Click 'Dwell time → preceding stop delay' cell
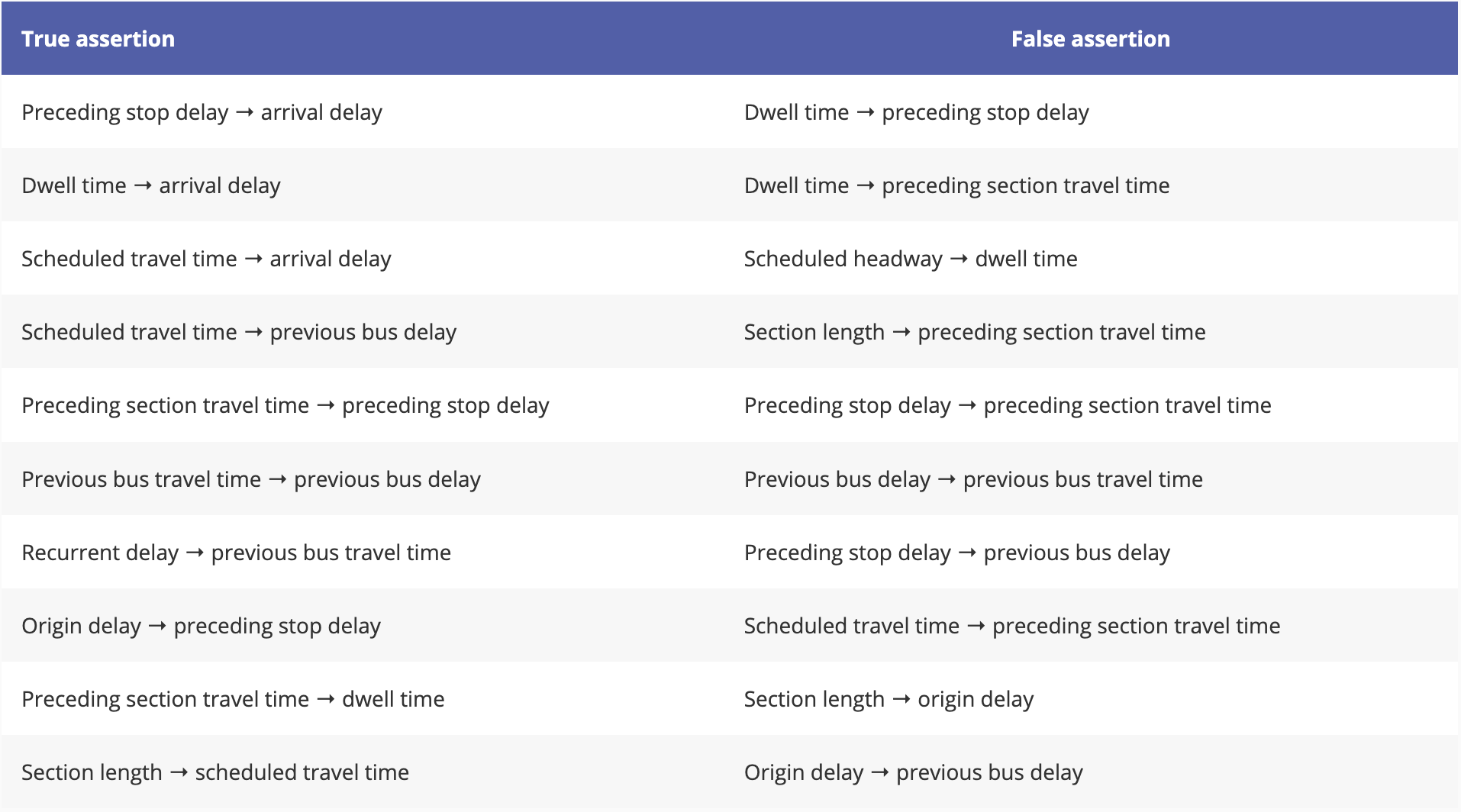Image resolution: width=1461 pixels, height=812 pixels. pos(916,112)
